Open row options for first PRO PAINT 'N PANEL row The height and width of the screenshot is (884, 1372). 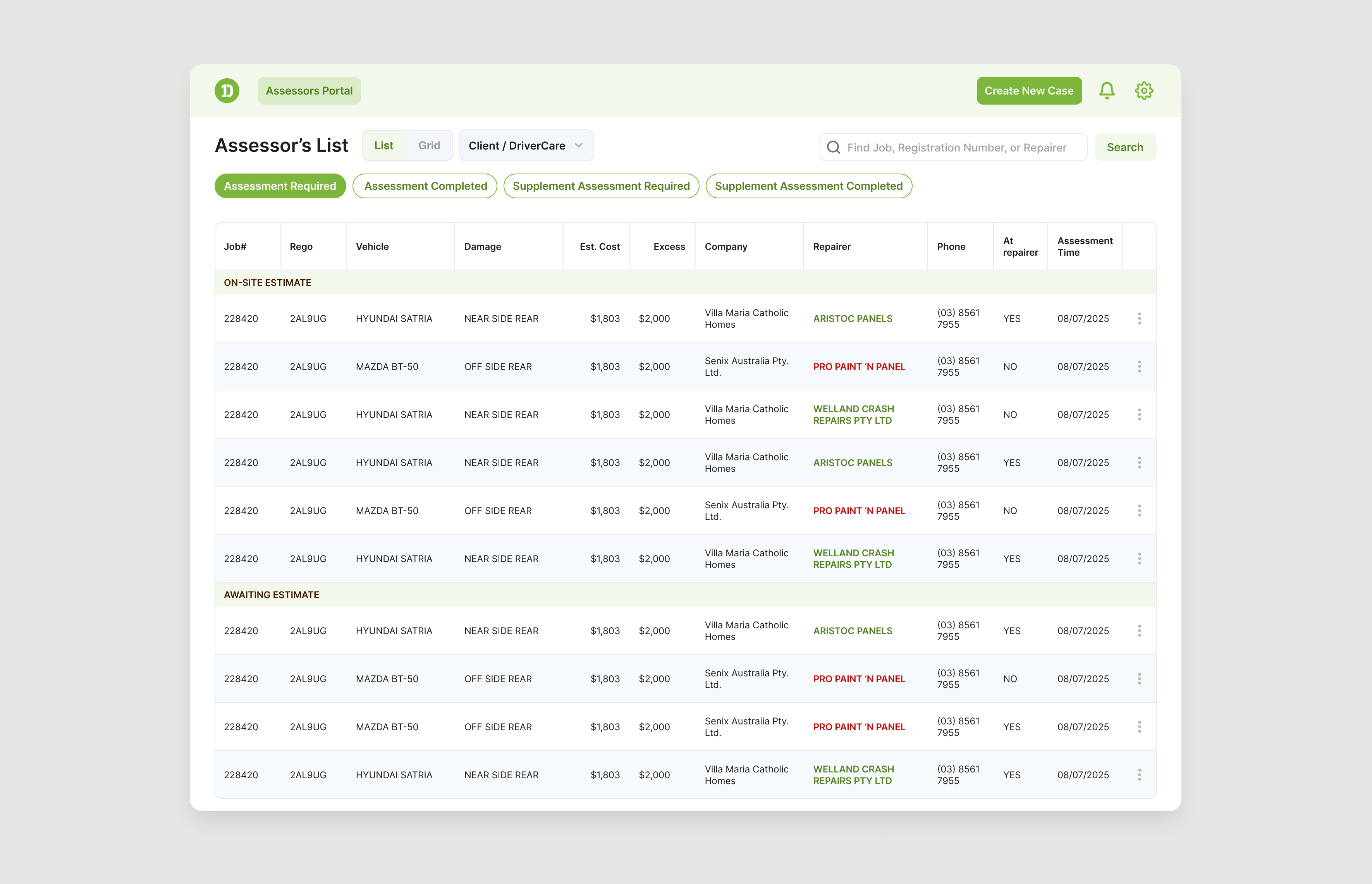point(1139,367)
